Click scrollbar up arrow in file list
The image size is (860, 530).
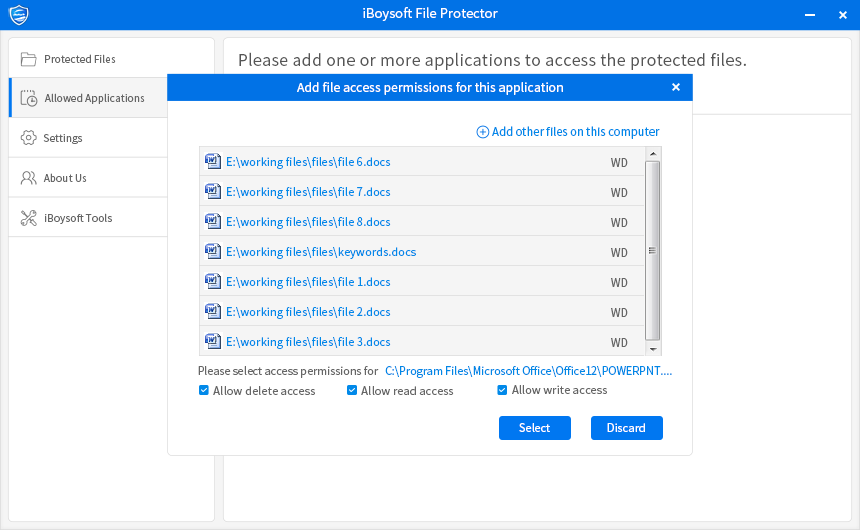pyautogui.click(x=653, y=154)
